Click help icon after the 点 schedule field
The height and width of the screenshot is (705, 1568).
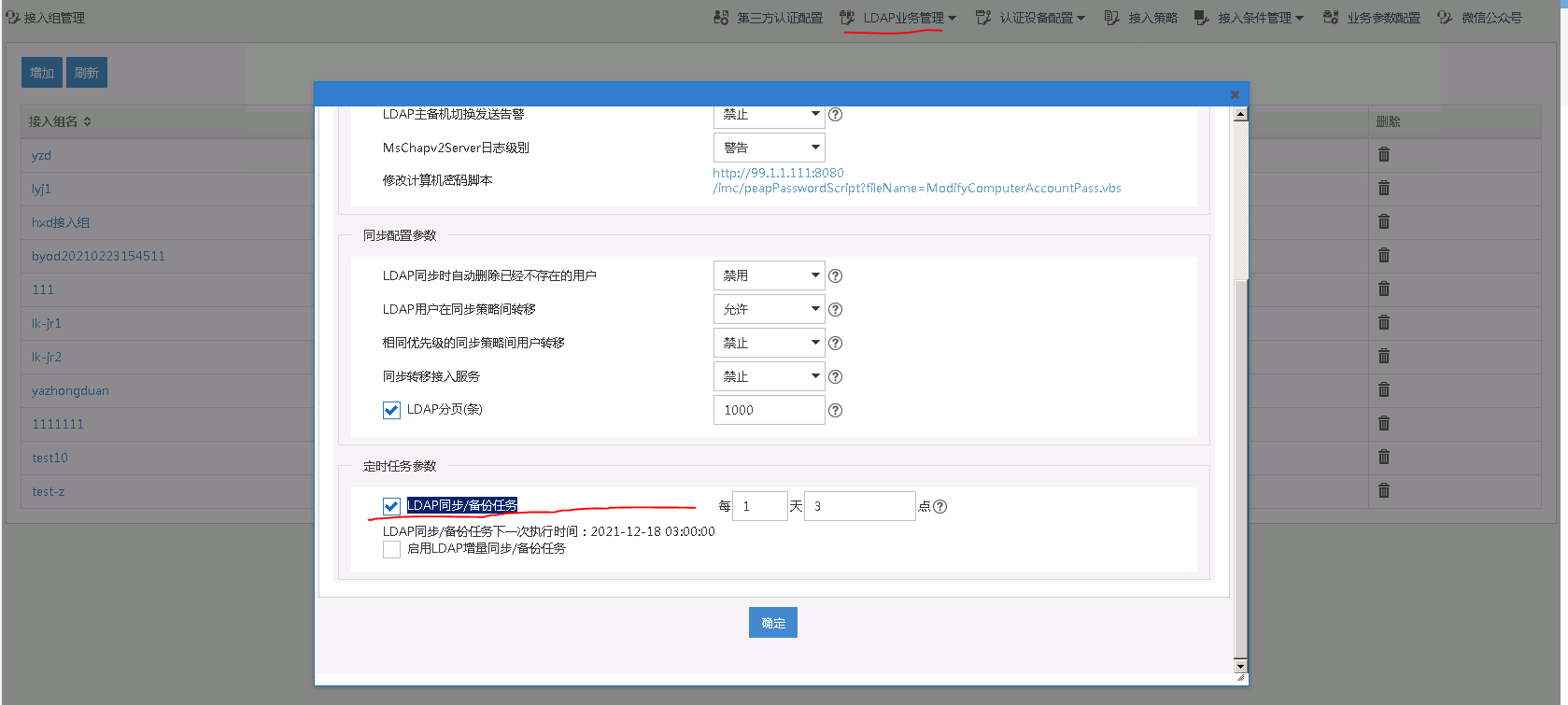point(940,507)
